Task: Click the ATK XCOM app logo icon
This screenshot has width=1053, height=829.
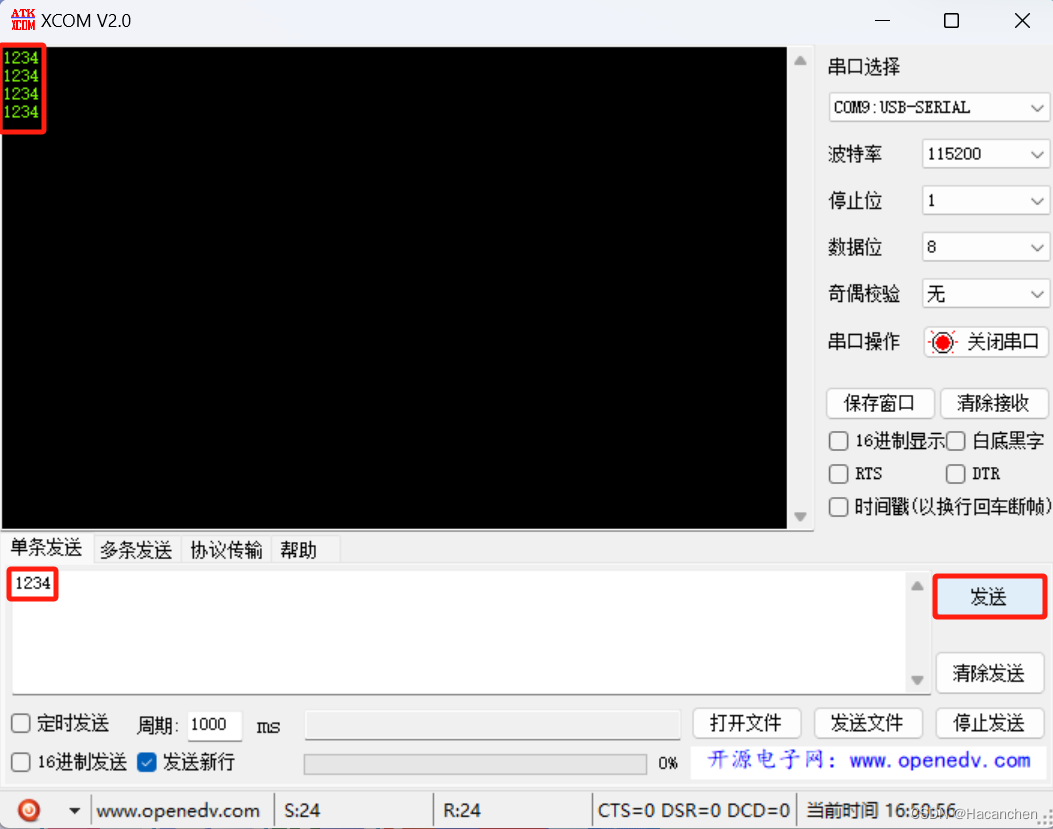Action: pyautogui.click(x=23, y=19)
